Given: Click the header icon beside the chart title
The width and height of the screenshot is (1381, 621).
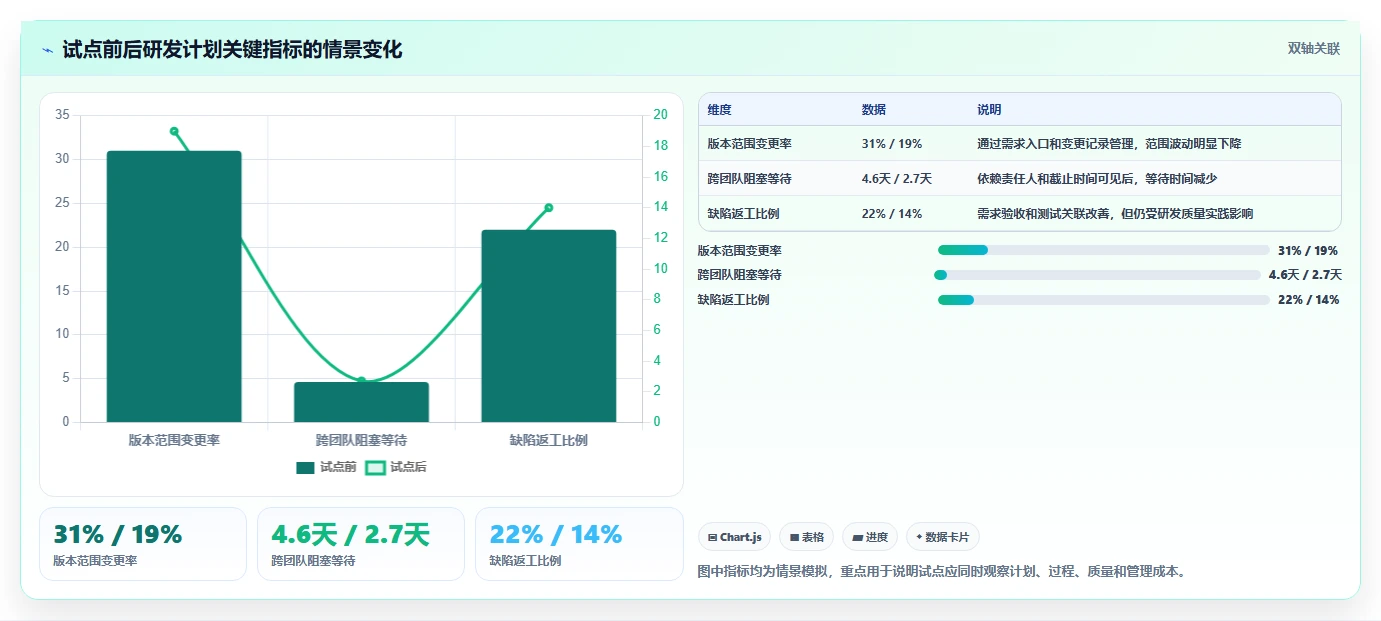Looking at the screenshot, I should point(48,50).
